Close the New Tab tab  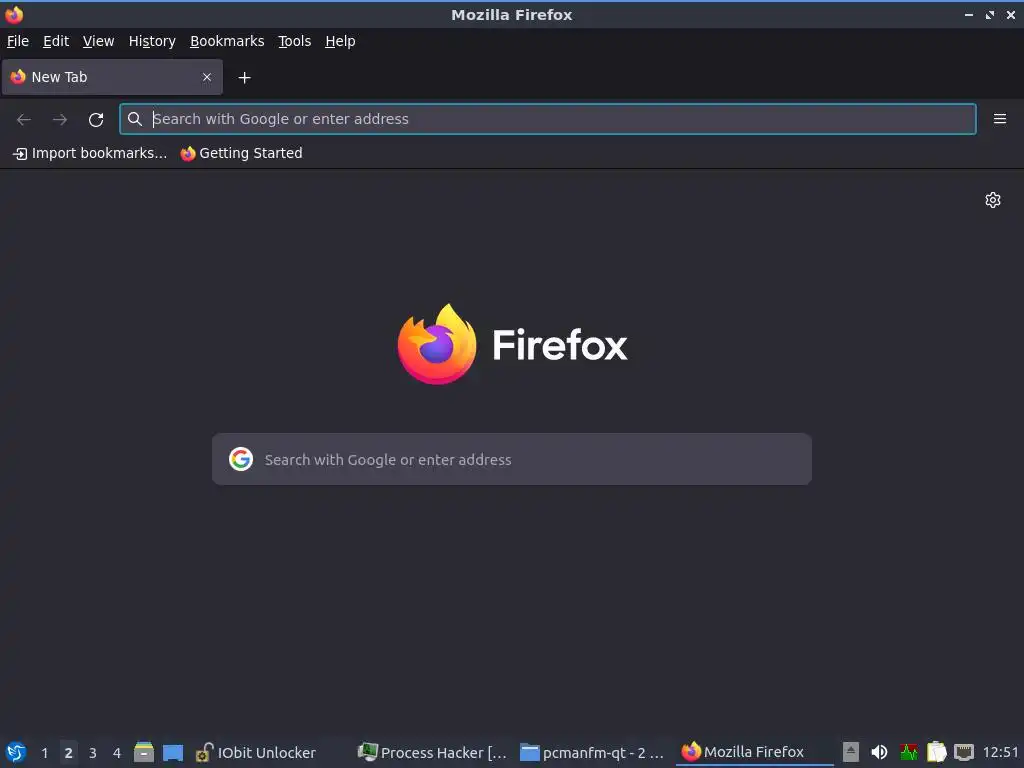[207, 77]
